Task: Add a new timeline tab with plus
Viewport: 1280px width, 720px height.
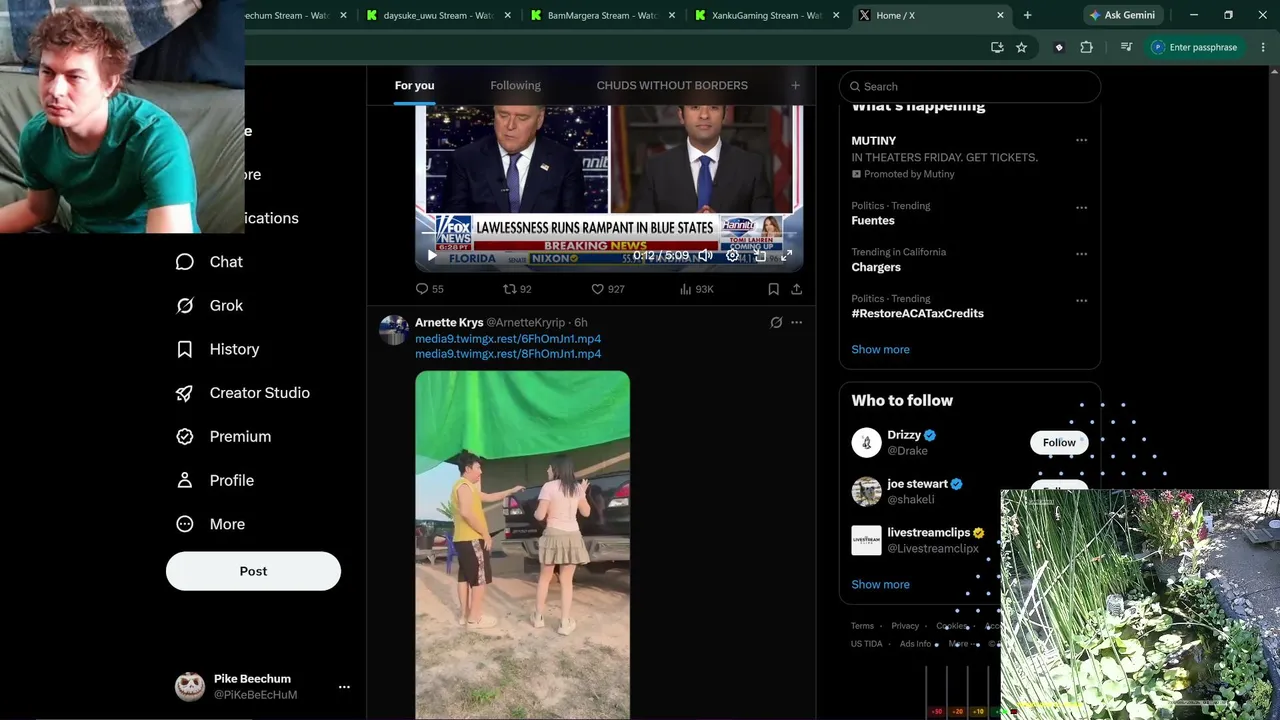Action: click(795, 86)
